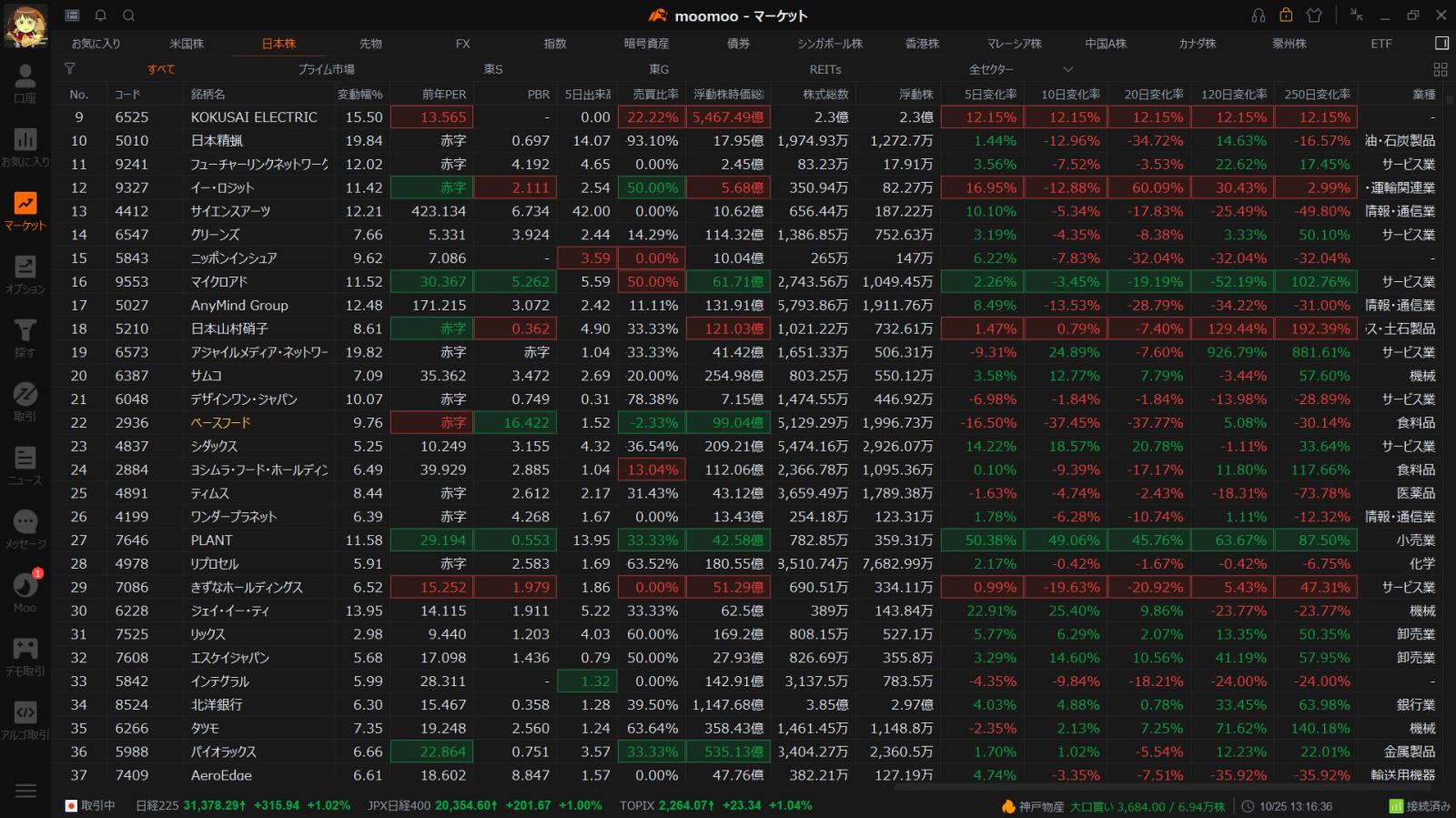The image size is (1456, 818).
Task: Select the 北洋銀行 row
Action: coord(748,705)
